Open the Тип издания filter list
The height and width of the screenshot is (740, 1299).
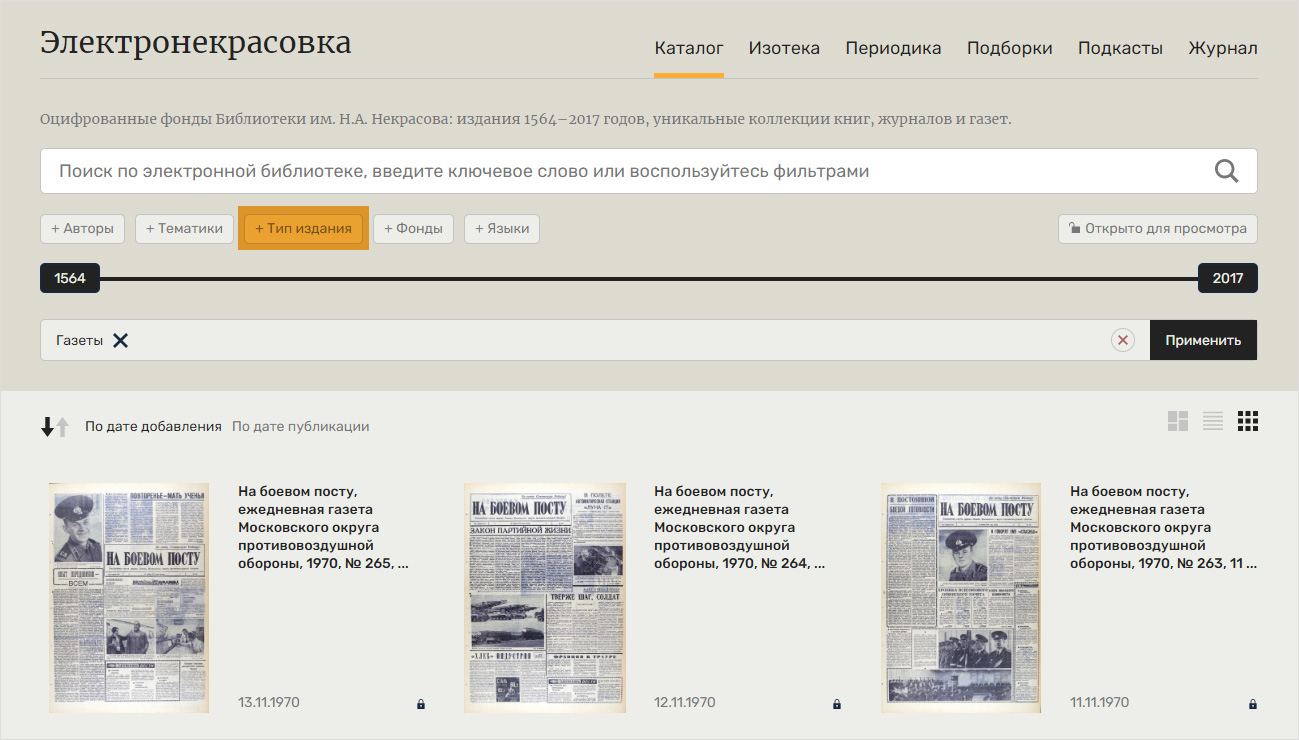click(303, 229)
